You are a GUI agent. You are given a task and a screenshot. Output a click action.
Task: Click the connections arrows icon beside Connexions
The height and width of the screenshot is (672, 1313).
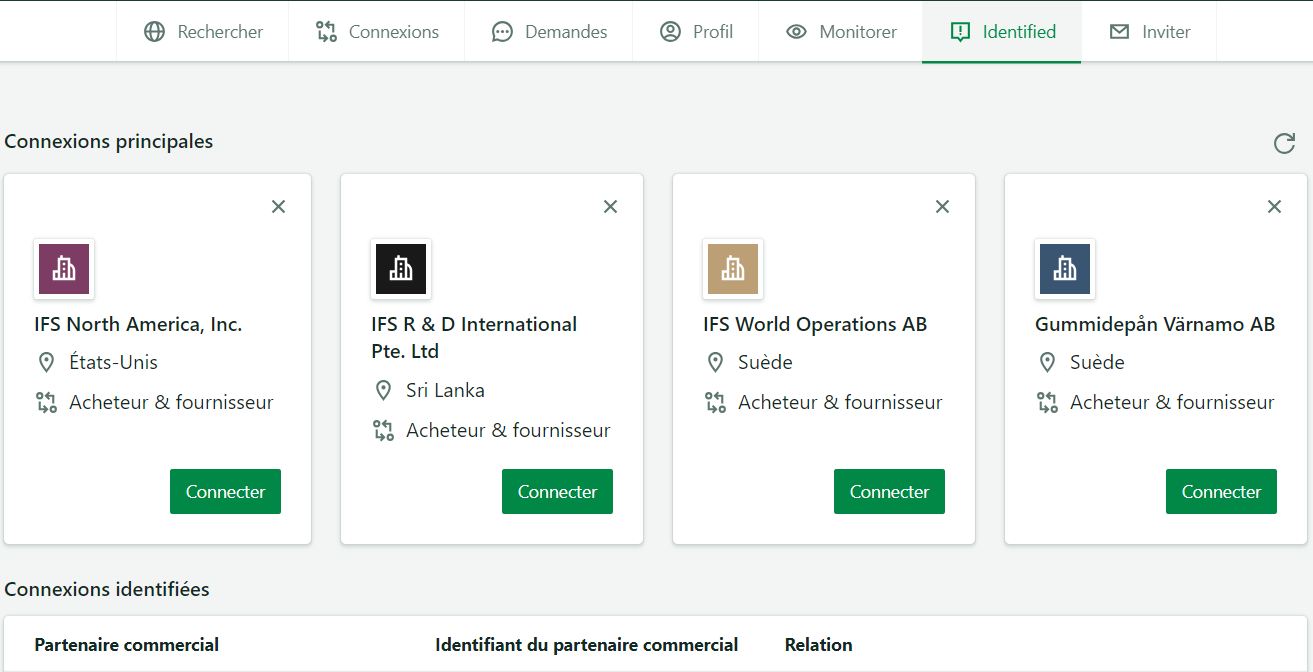click(326, 32)
